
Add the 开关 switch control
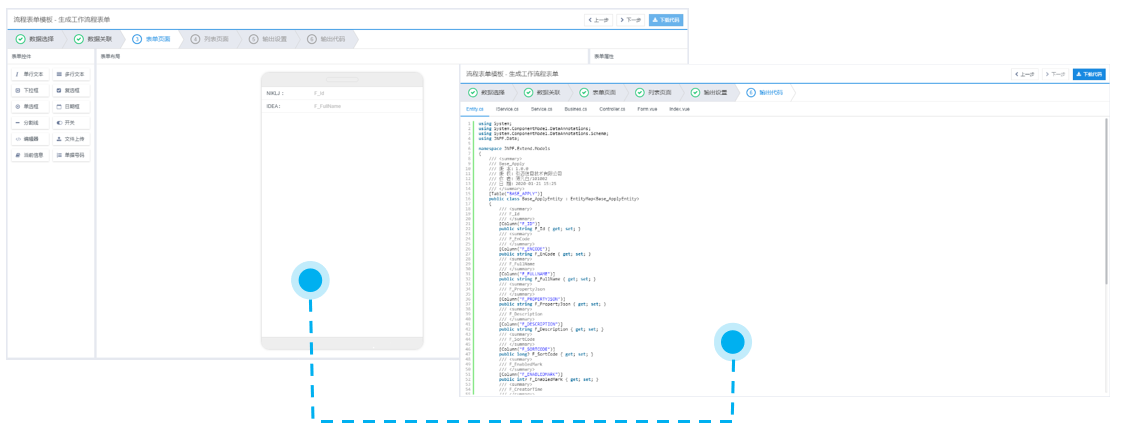point(71,122)
